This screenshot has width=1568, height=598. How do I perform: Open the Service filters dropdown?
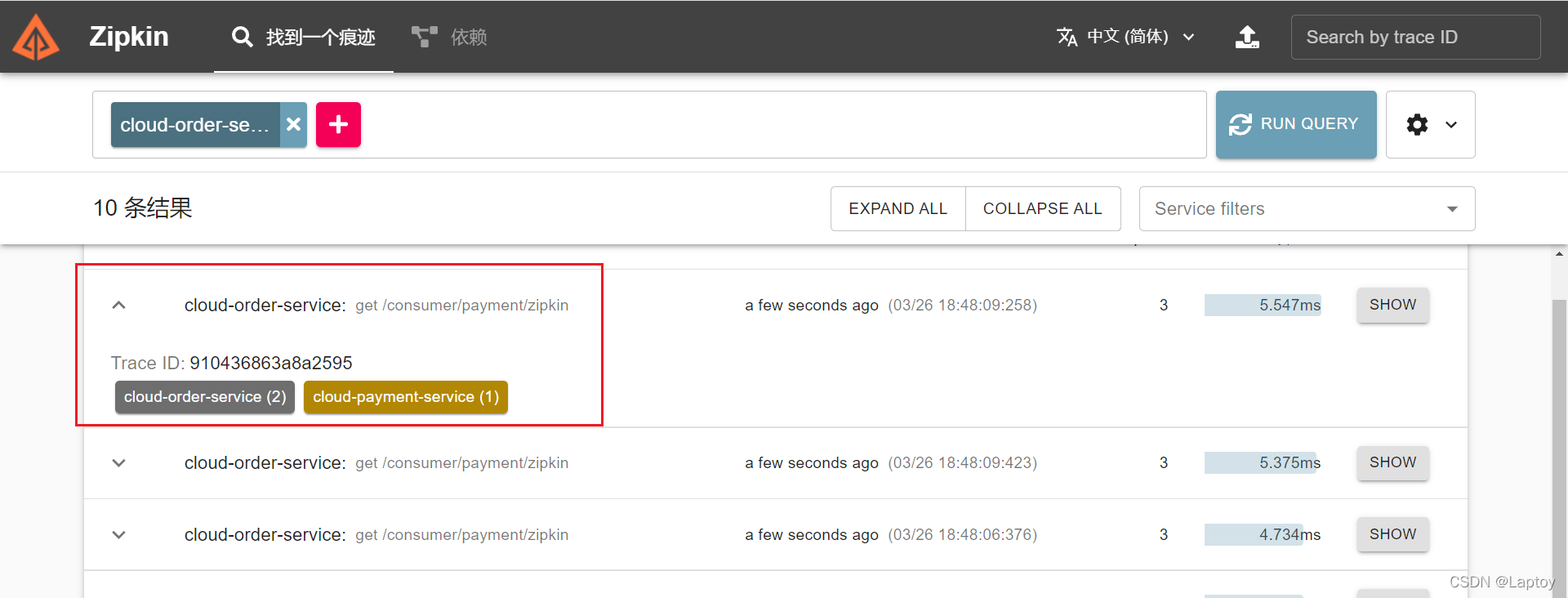[x=1307, y=208]
